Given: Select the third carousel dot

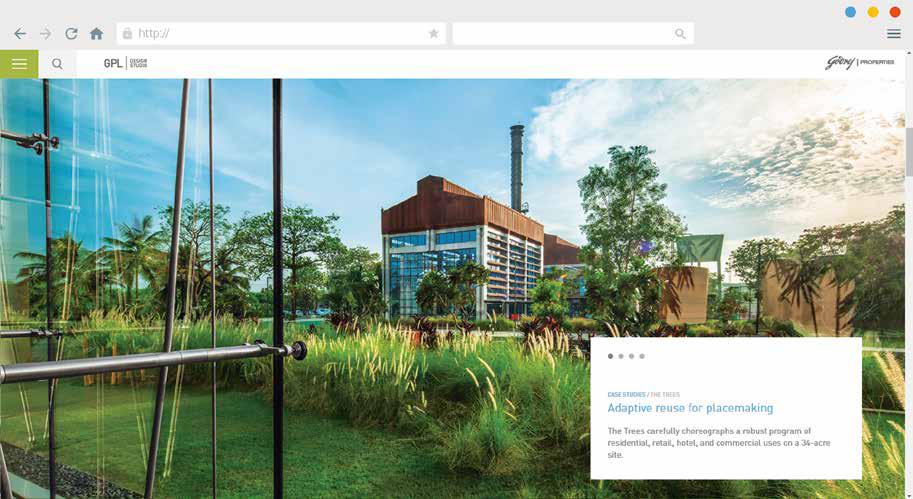Looking at the screenshot, I should (x=631, y=356).
